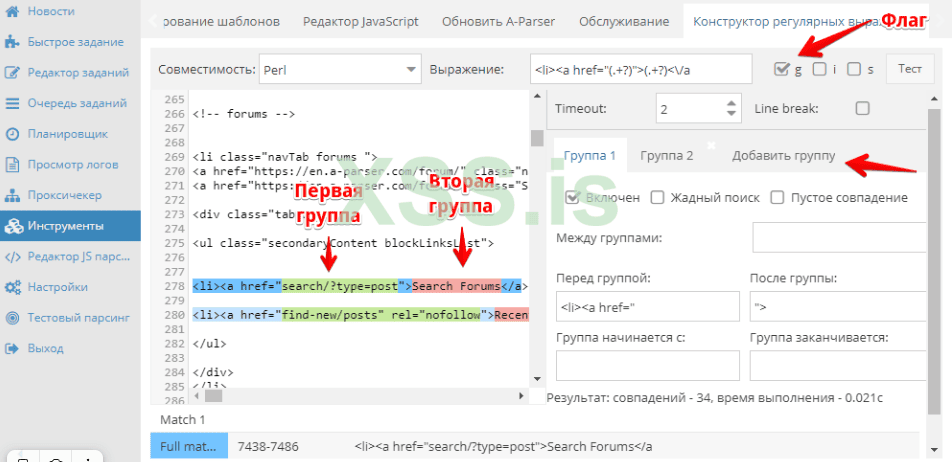This screenshot has width=952, height=462.
Task: Decrease Timeout value with down arrow
Action: pyautogui.click(x=731, y=114)
